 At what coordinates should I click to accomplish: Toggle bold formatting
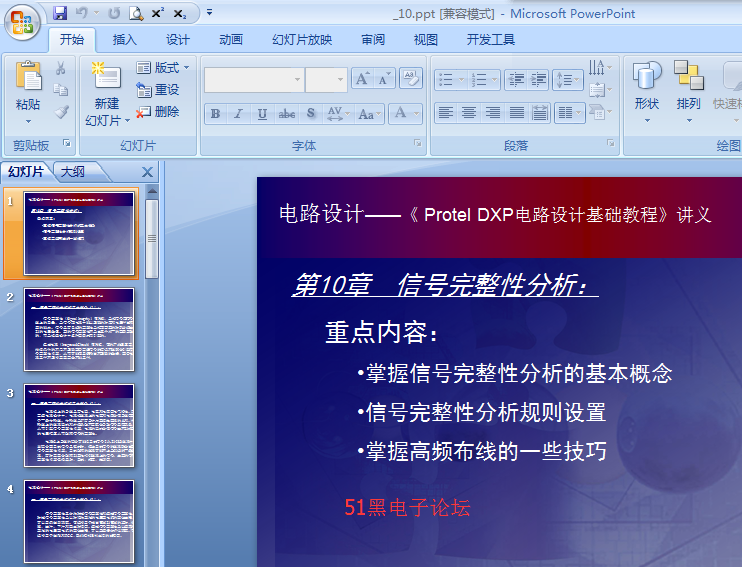click(216, 114)
